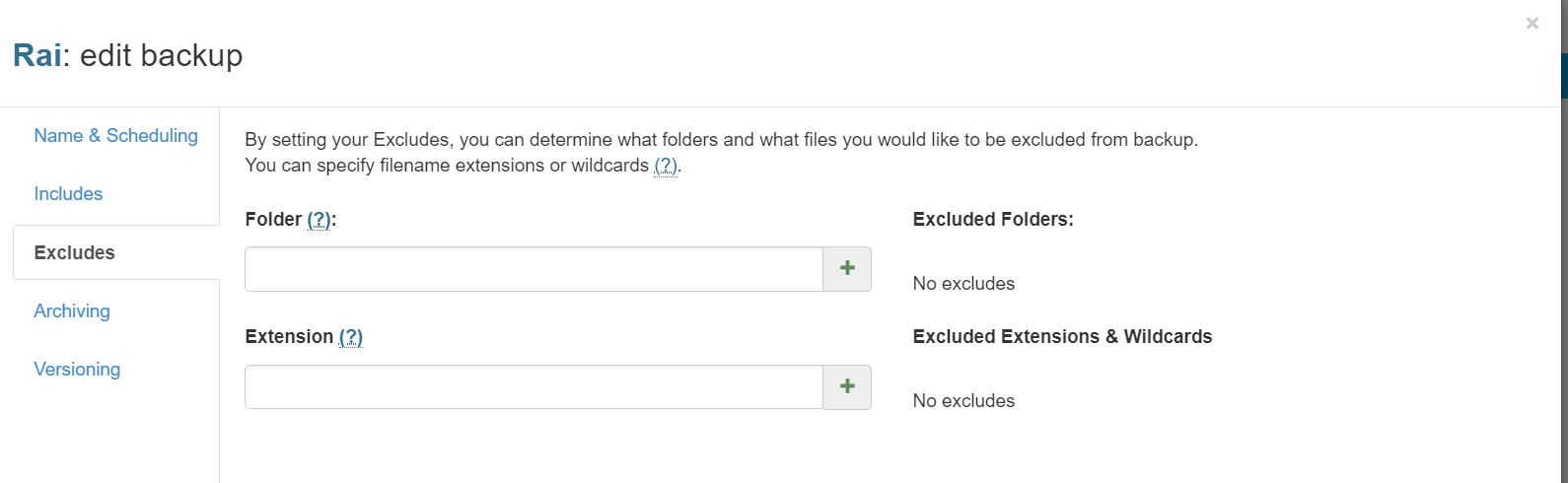Click No excludes under Excluded Extensions & Wildcards
Screen dimensions: 1568x483
coord(963,401)
